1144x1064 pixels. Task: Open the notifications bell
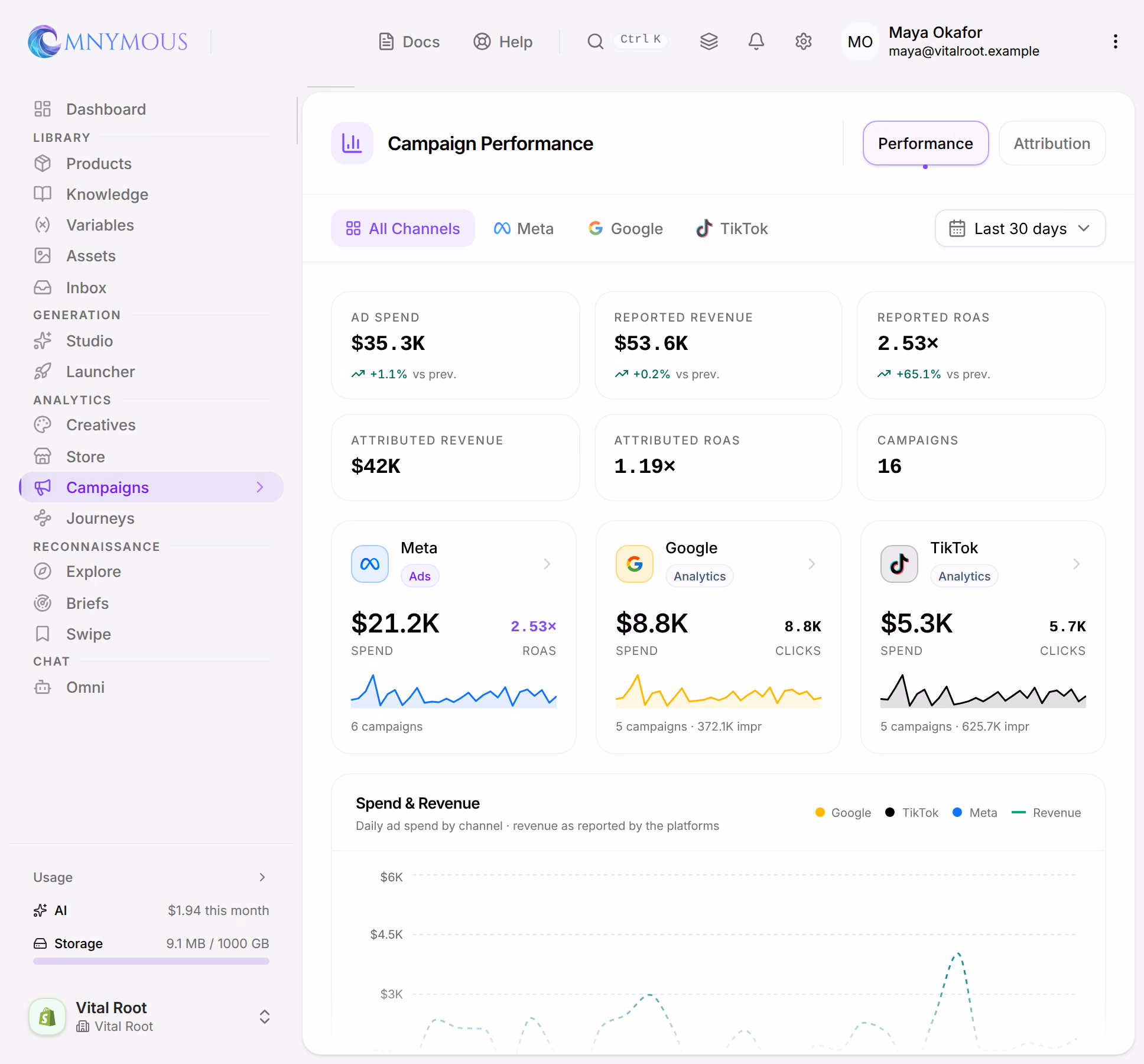(x=756, y=41)
